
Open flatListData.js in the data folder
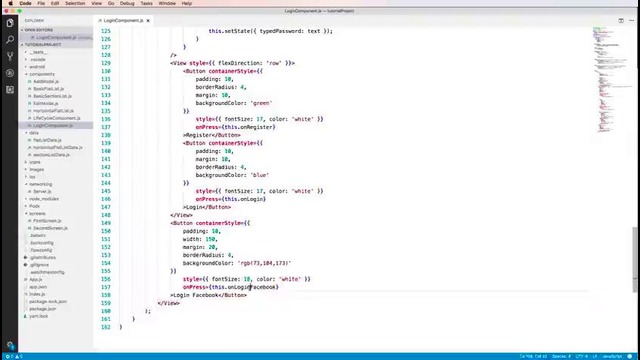[x=47, y=140]
